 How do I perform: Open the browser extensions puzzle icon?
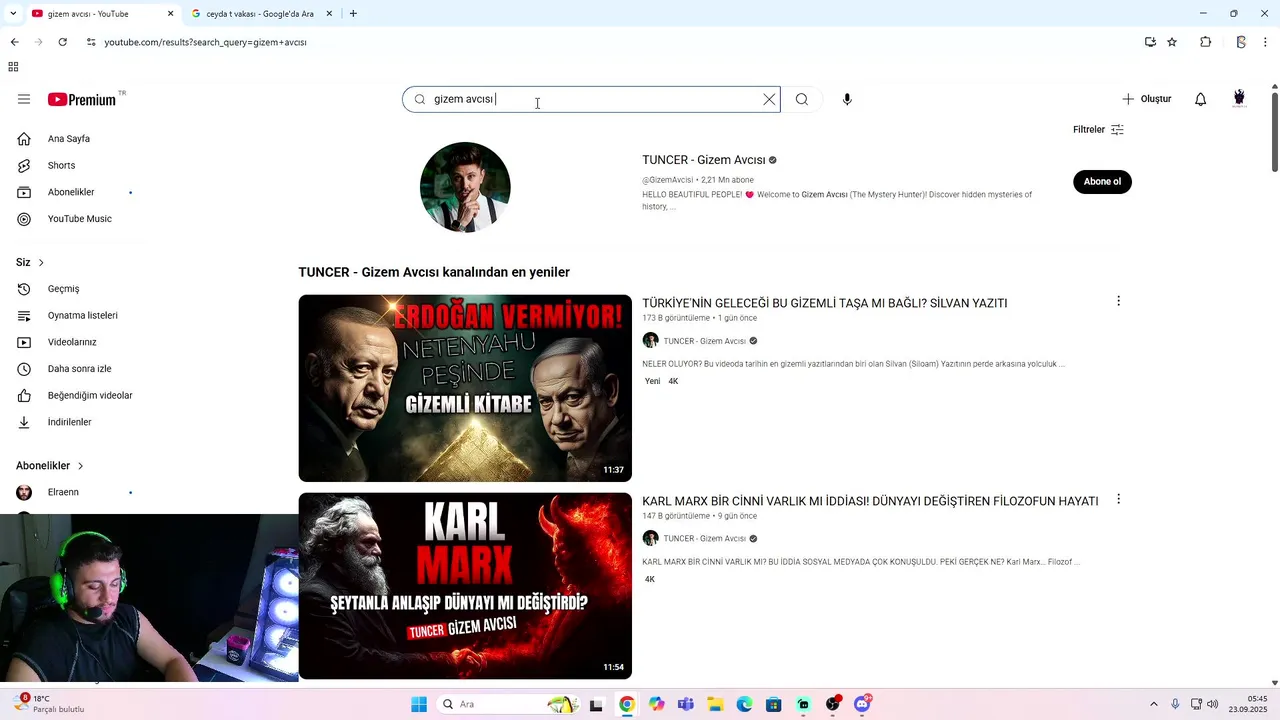[1205, 42]
